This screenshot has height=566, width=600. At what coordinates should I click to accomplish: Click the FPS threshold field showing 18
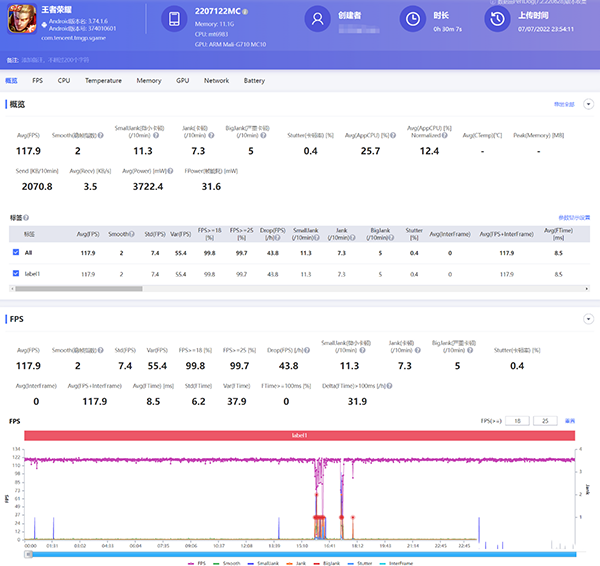point(517,421)
